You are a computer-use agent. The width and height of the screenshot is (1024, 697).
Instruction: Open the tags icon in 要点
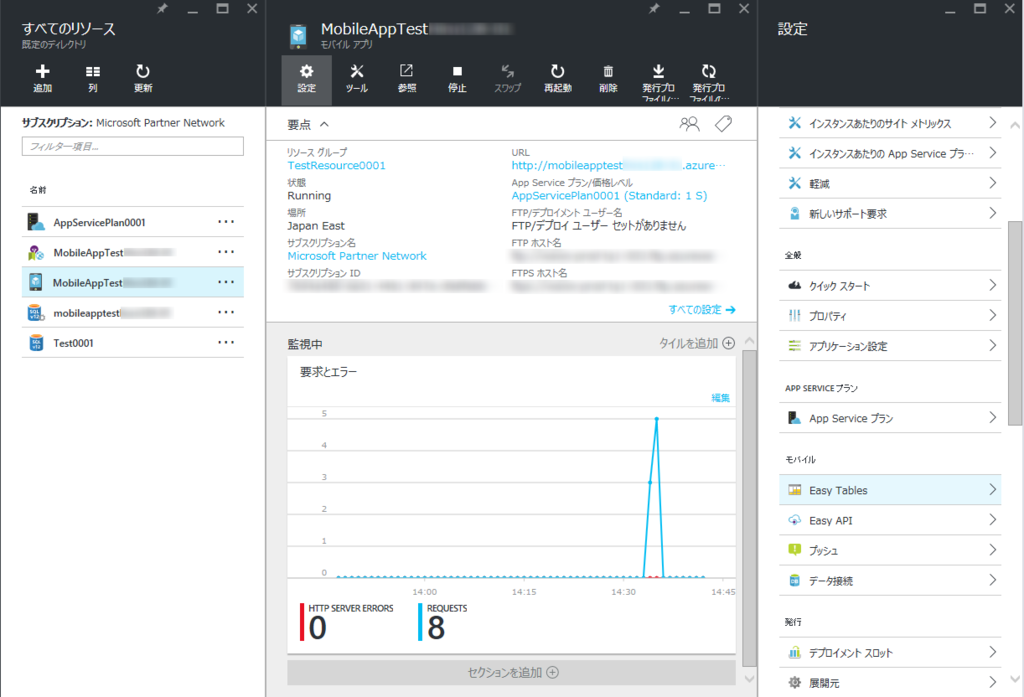(723, 123)
